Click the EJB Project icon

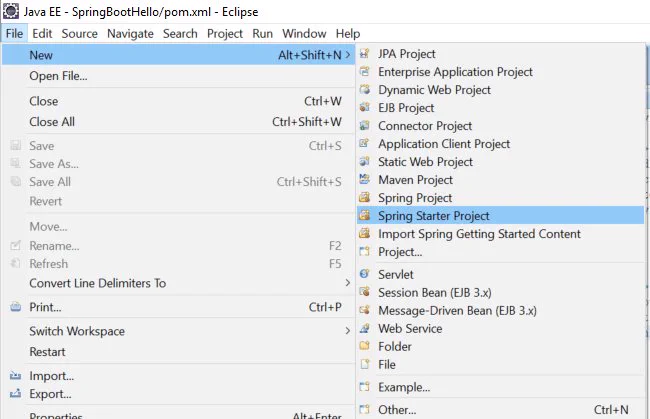(x=364, y=107)
